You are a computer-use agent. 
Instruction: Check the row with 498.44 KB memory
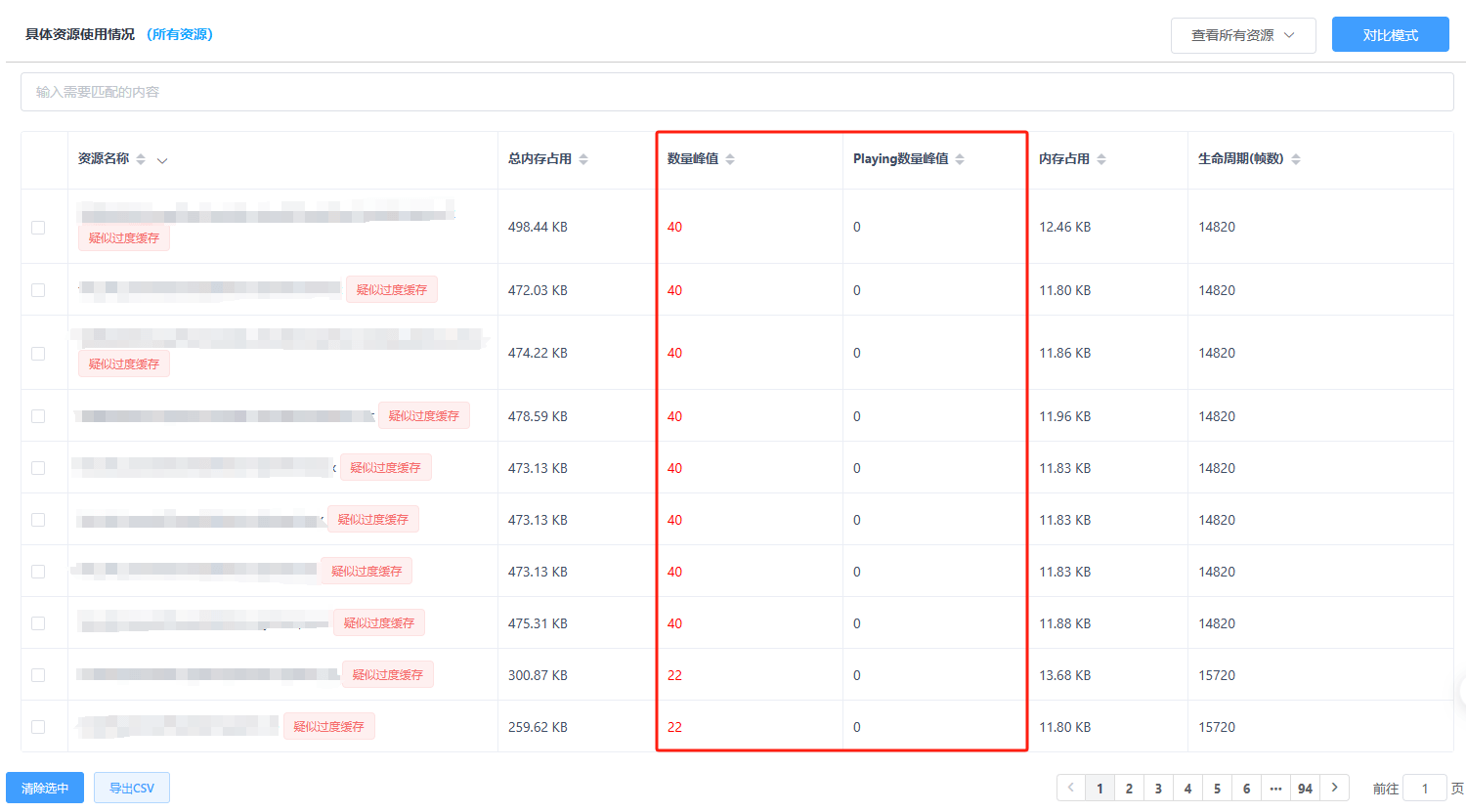(x=38, y=227)
